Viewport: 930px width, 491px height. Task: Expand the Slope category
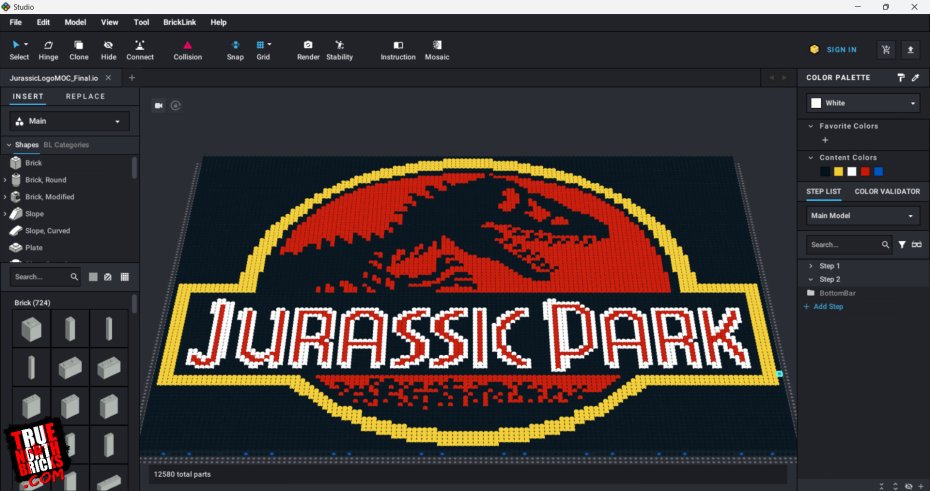pos(5,213)
